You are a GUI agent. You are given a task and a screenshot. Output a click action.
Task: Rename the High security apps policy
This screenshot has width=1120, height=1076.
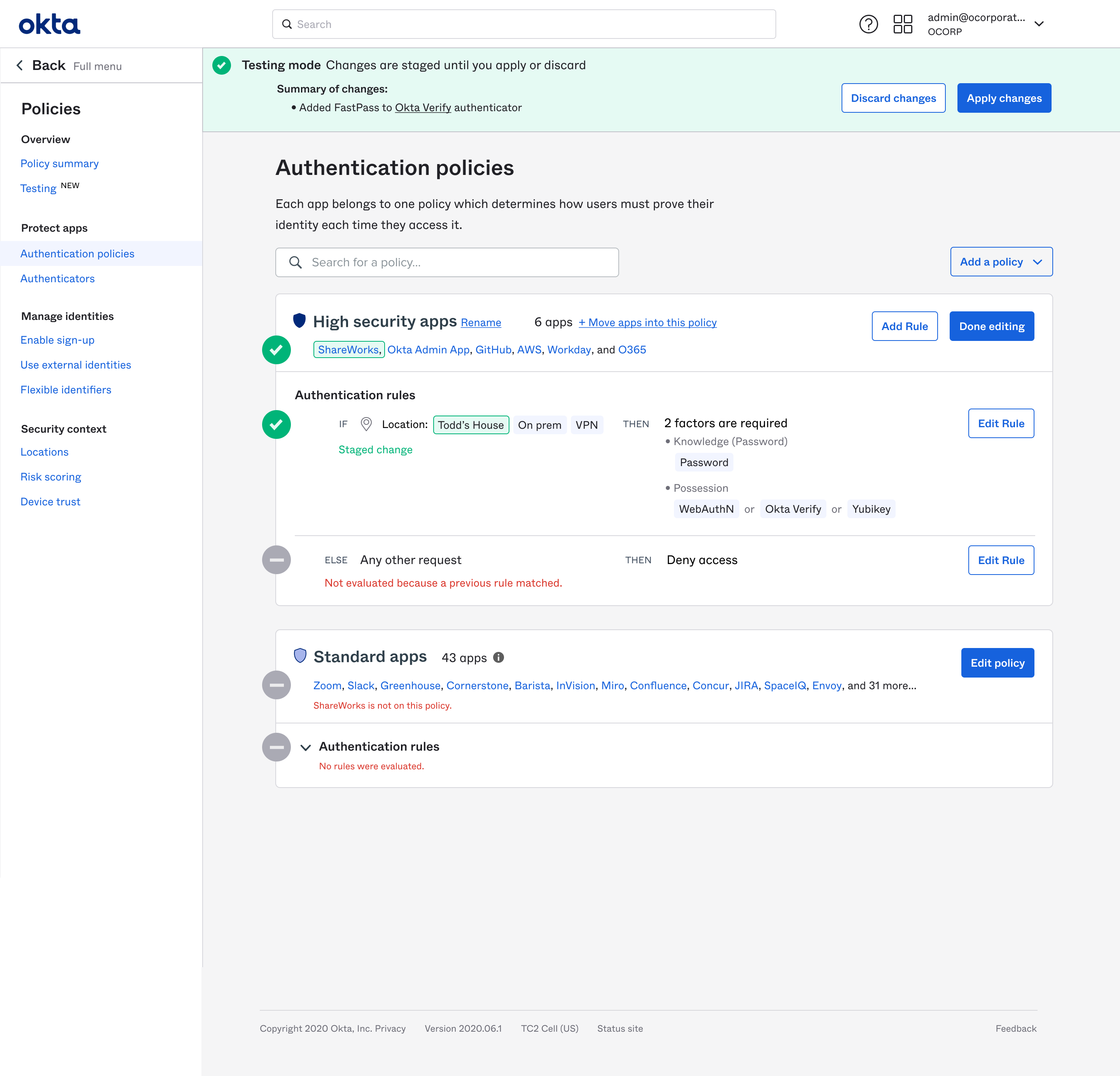(481, 322)
